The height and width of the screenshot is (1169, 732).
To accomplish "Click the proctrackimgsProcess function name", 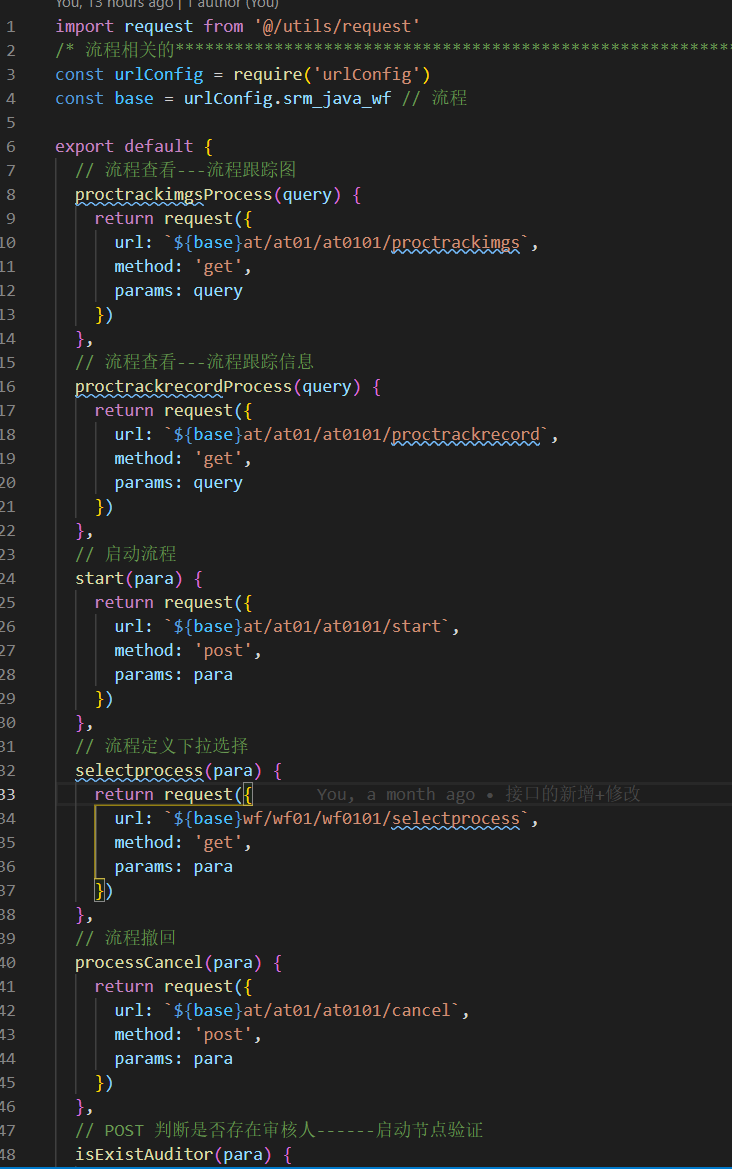I will tap(174, 195).
